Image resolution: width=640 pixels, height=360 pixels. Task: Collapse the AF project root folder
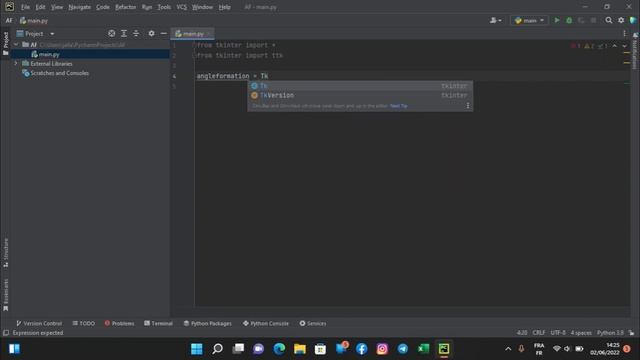click(16, 44)
